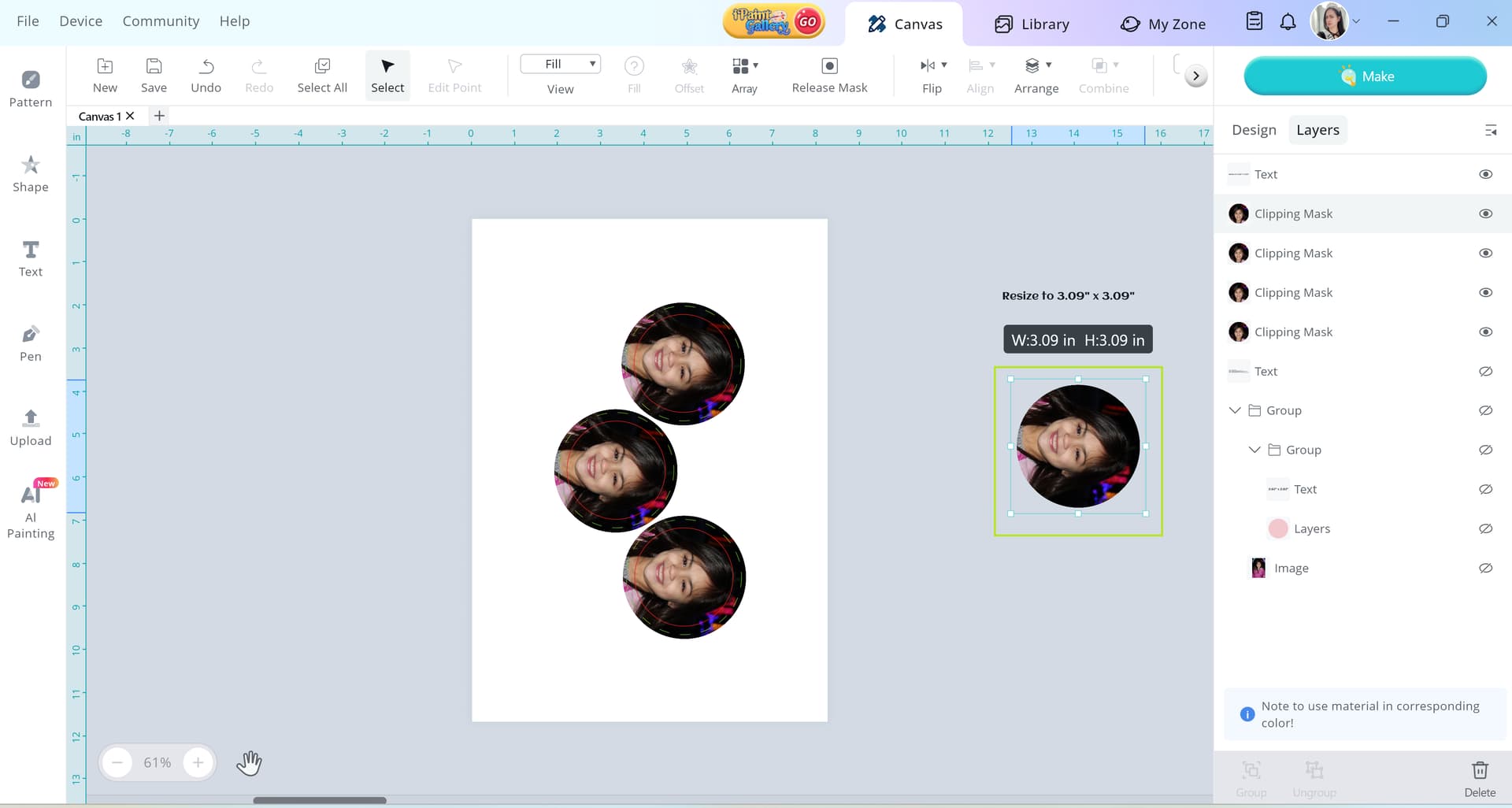Open the notifications bell
Image resolution: width=1512 pixels, height=808 pixels.
click(1288, 22)
